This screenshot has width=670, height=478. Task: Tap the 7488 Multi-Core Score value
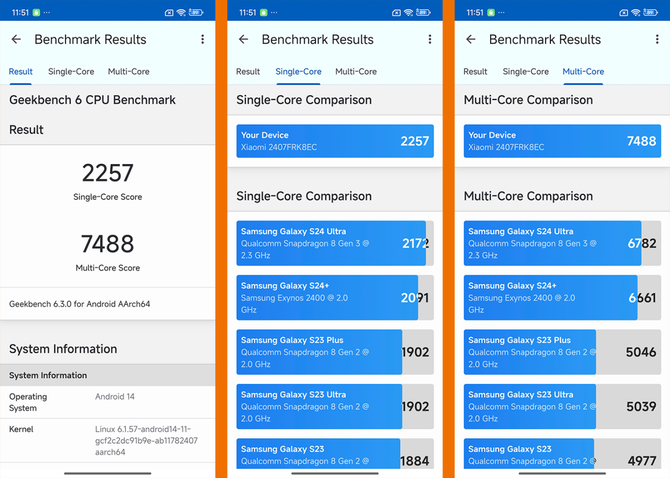[108, 243]
